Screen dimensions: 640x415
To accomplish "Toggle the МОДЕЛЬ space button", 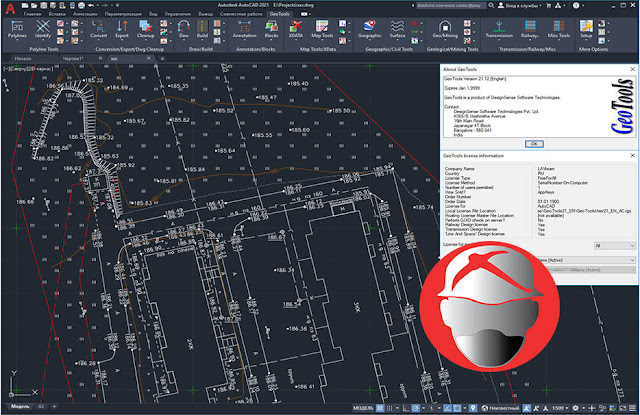I will (363, 408).
